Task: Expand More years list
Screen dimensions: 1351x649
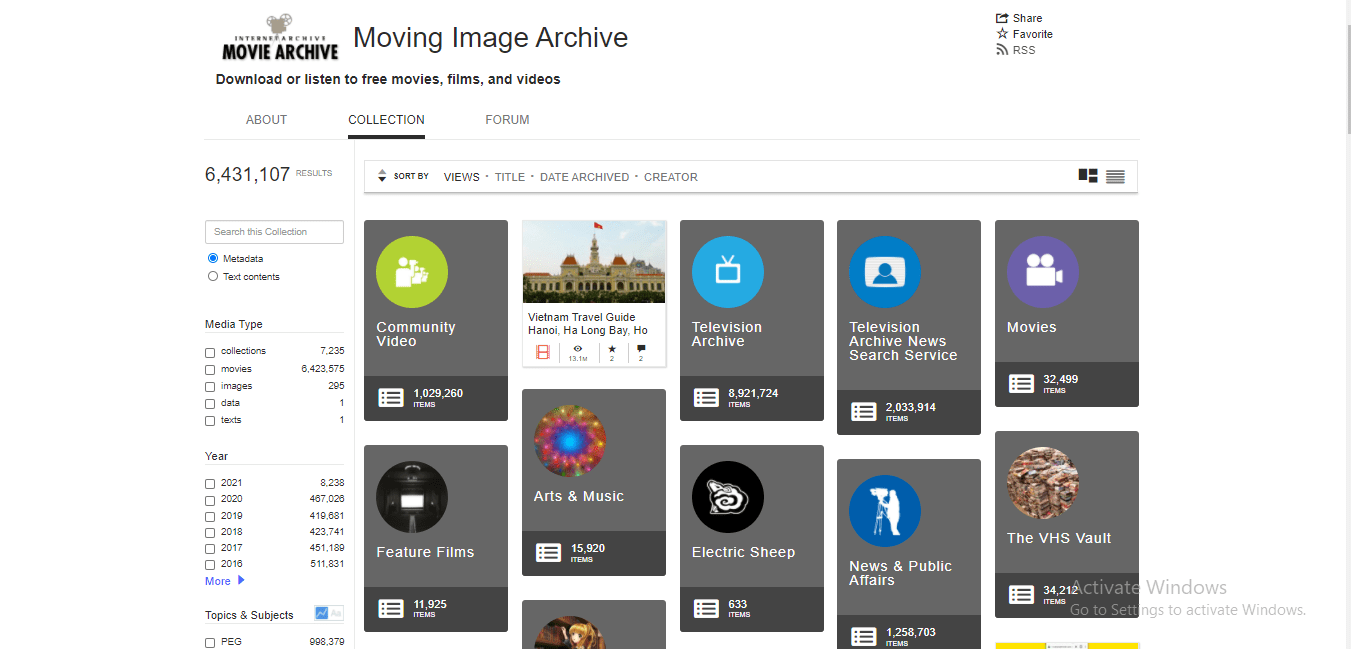Action: click(225, 581)
